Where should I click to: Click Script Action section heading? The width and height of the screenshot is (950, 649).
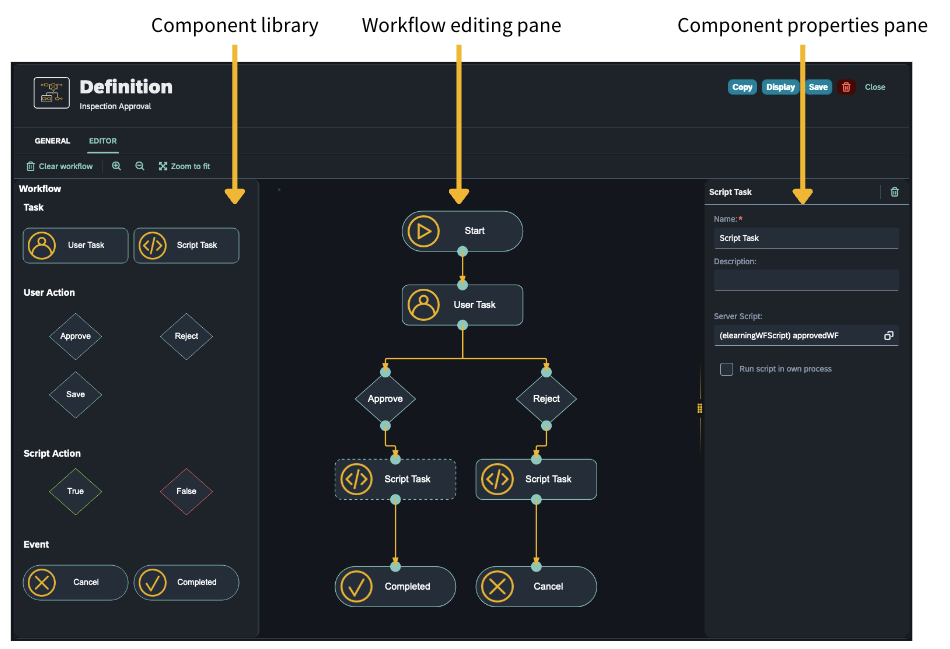coord(52,454)
